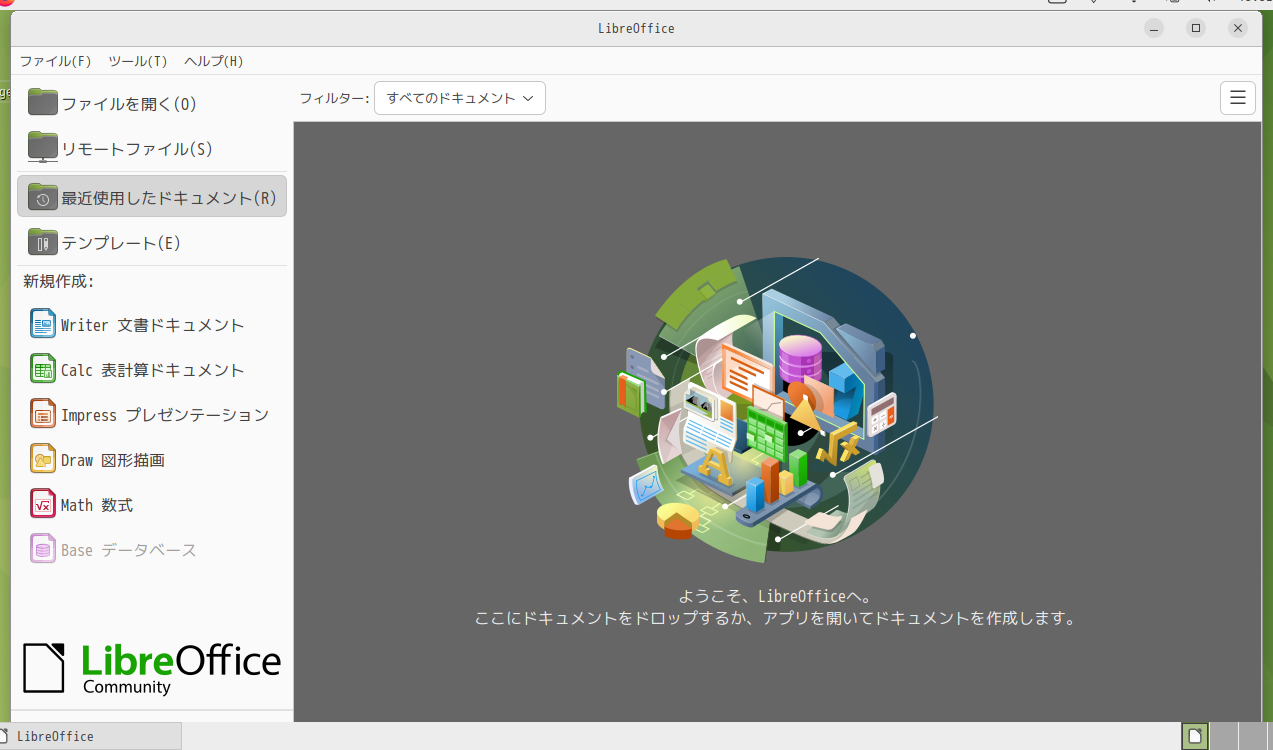Click the LibreOffice taskbar entry
1273x750 pixels.
90,736
